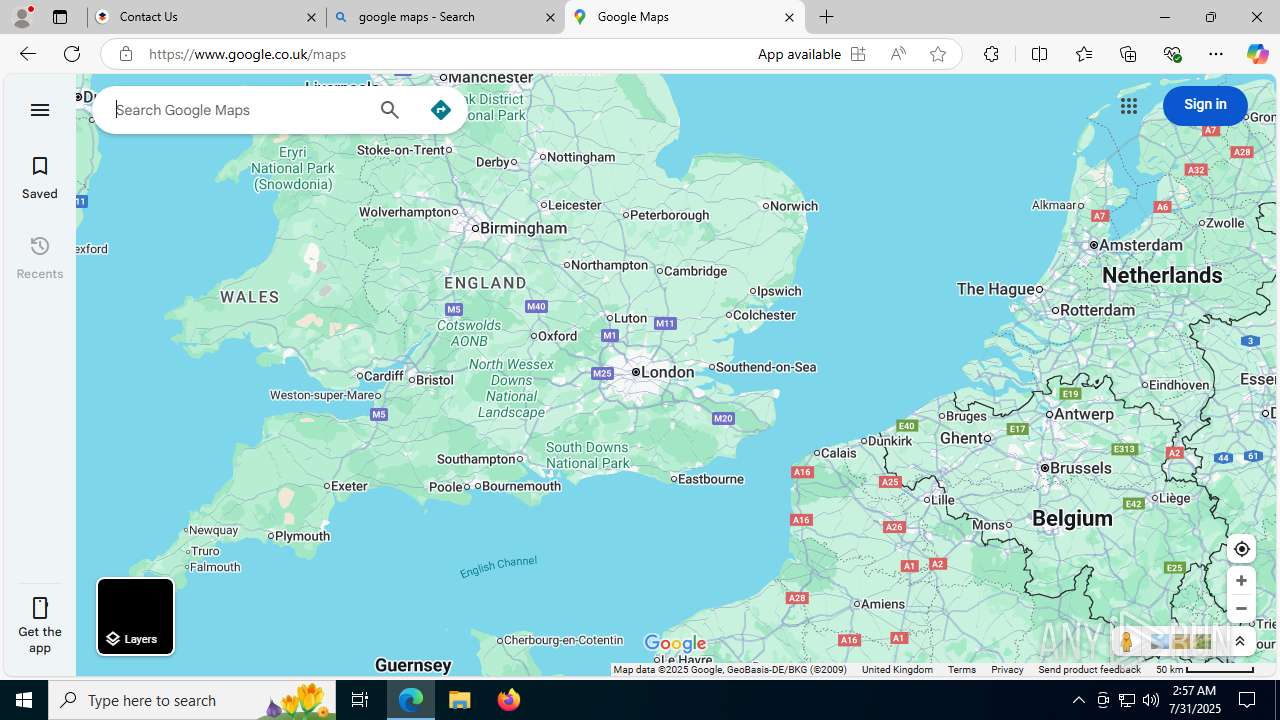This screenshot has width=1280, height=720.
Task: Select Southampton label on the map
Action: click(x=475, y=459)
